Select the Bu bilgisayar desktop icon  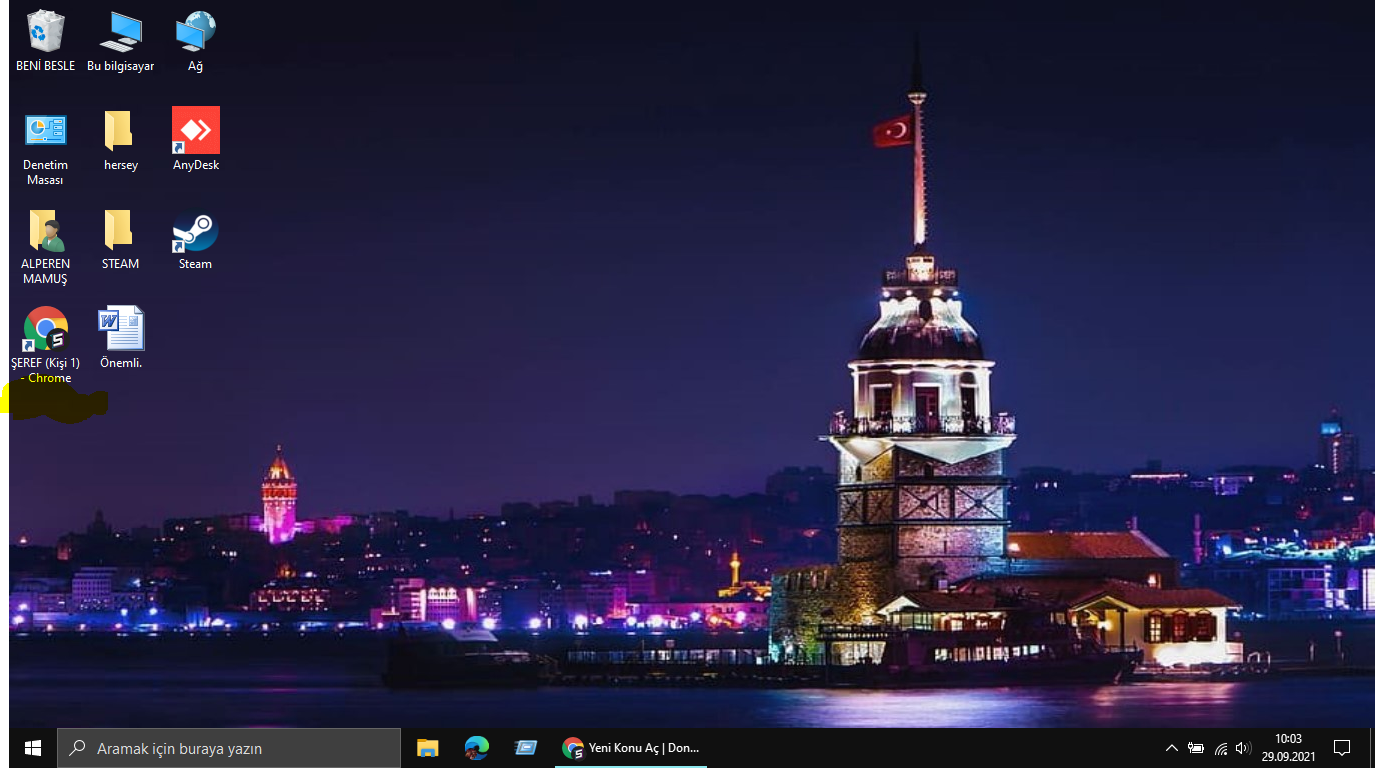(120, 41)
